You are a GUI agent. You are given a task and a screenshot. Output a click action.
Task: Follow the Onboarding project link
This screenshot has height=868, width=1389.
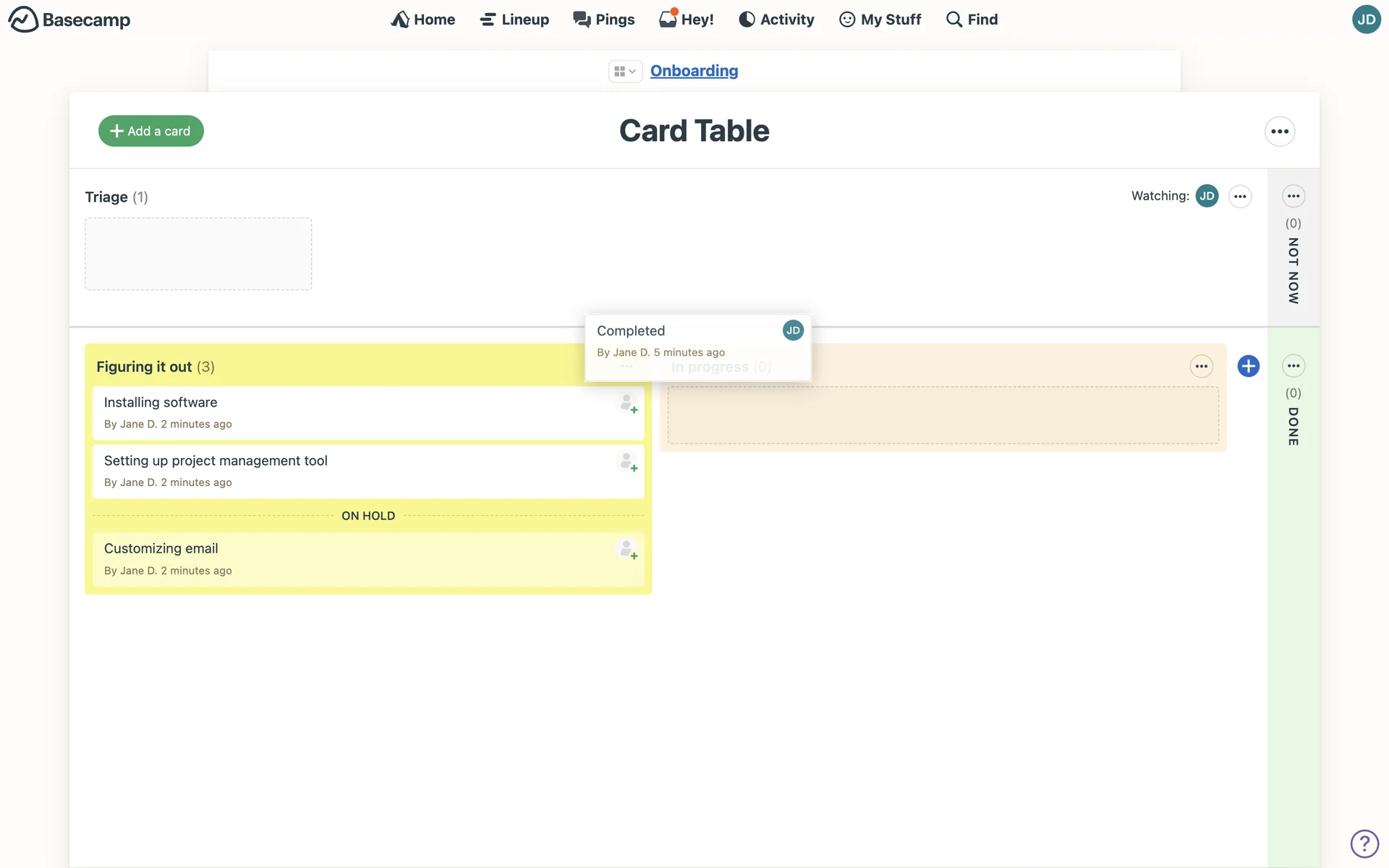(694, 71)
